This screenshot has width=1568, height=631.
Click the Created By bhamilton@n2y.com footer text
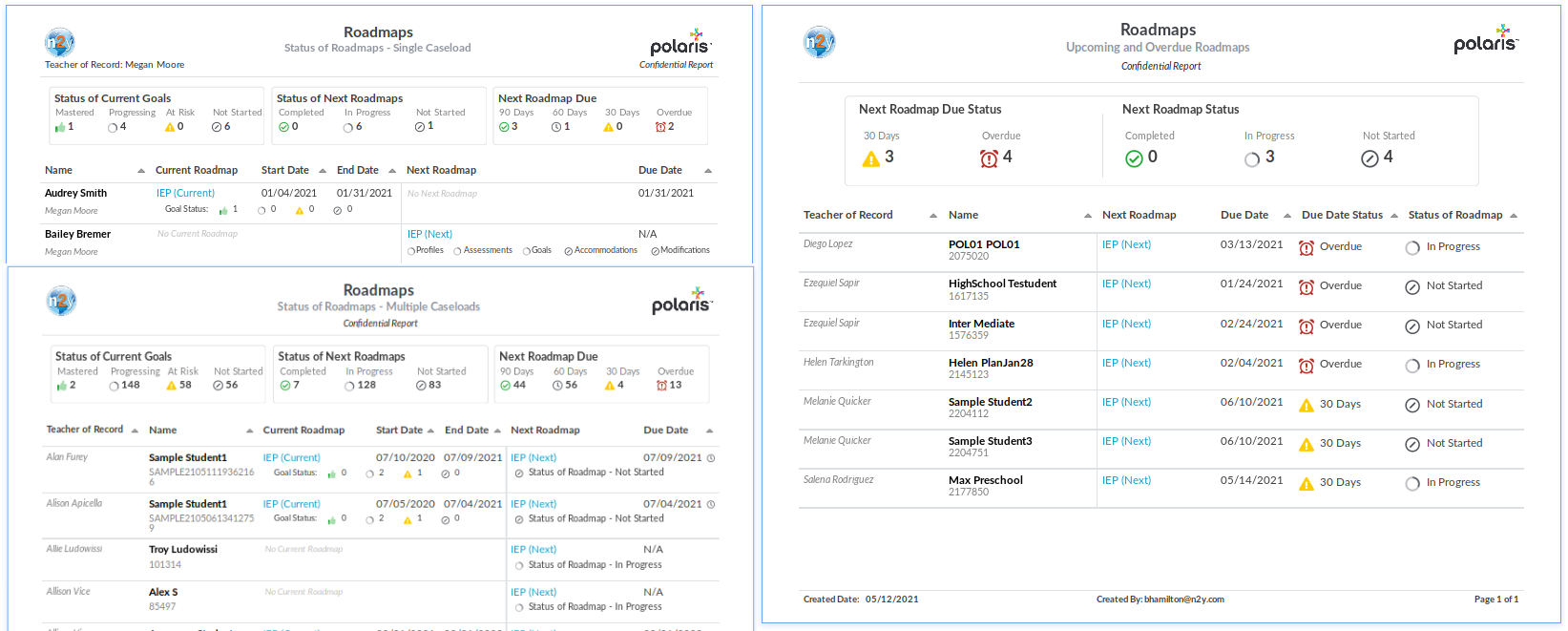tap(1160, 599)
